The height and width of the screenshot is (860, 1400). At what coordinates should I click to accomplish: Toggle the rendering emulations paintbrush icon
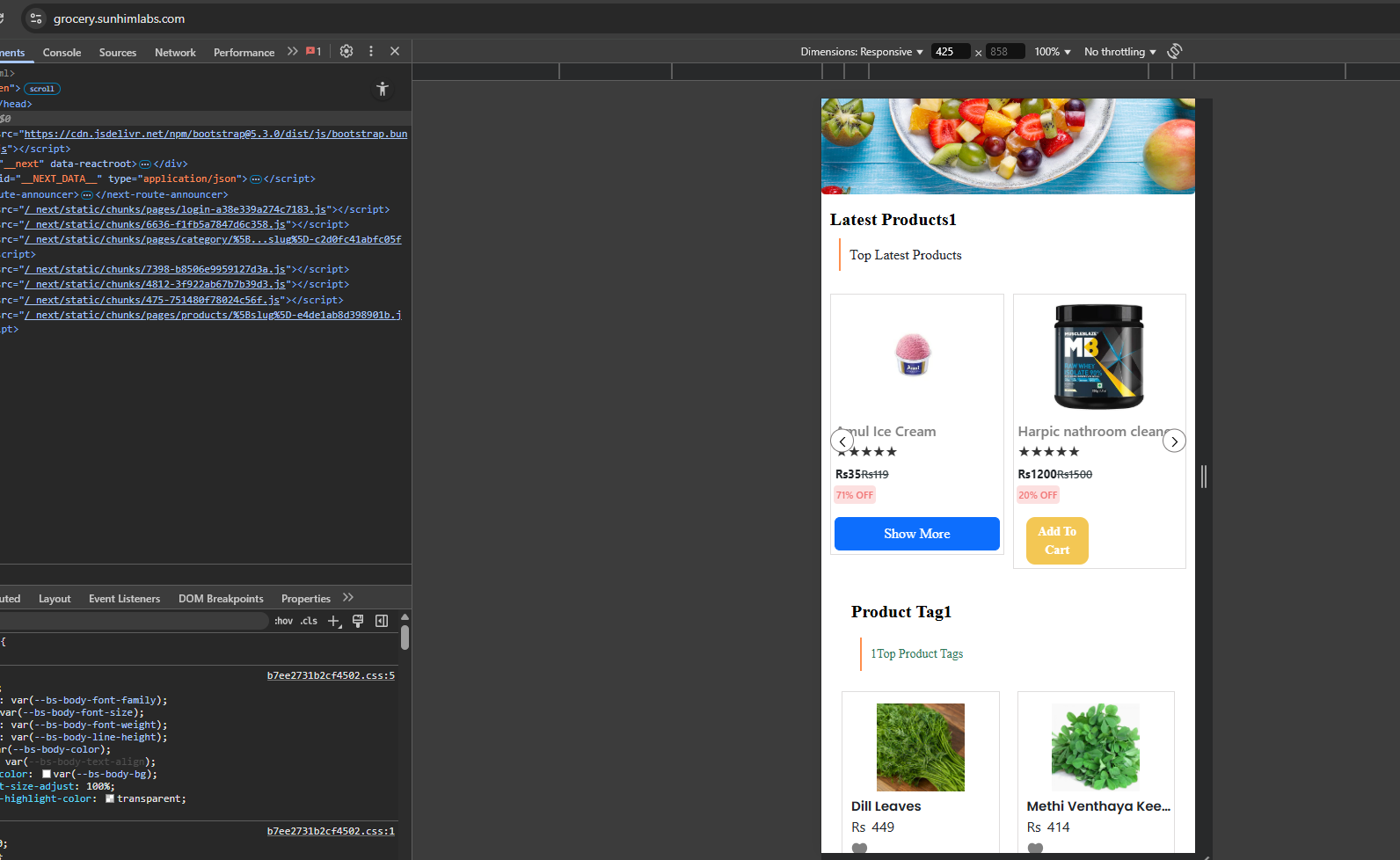click(358, 621)
